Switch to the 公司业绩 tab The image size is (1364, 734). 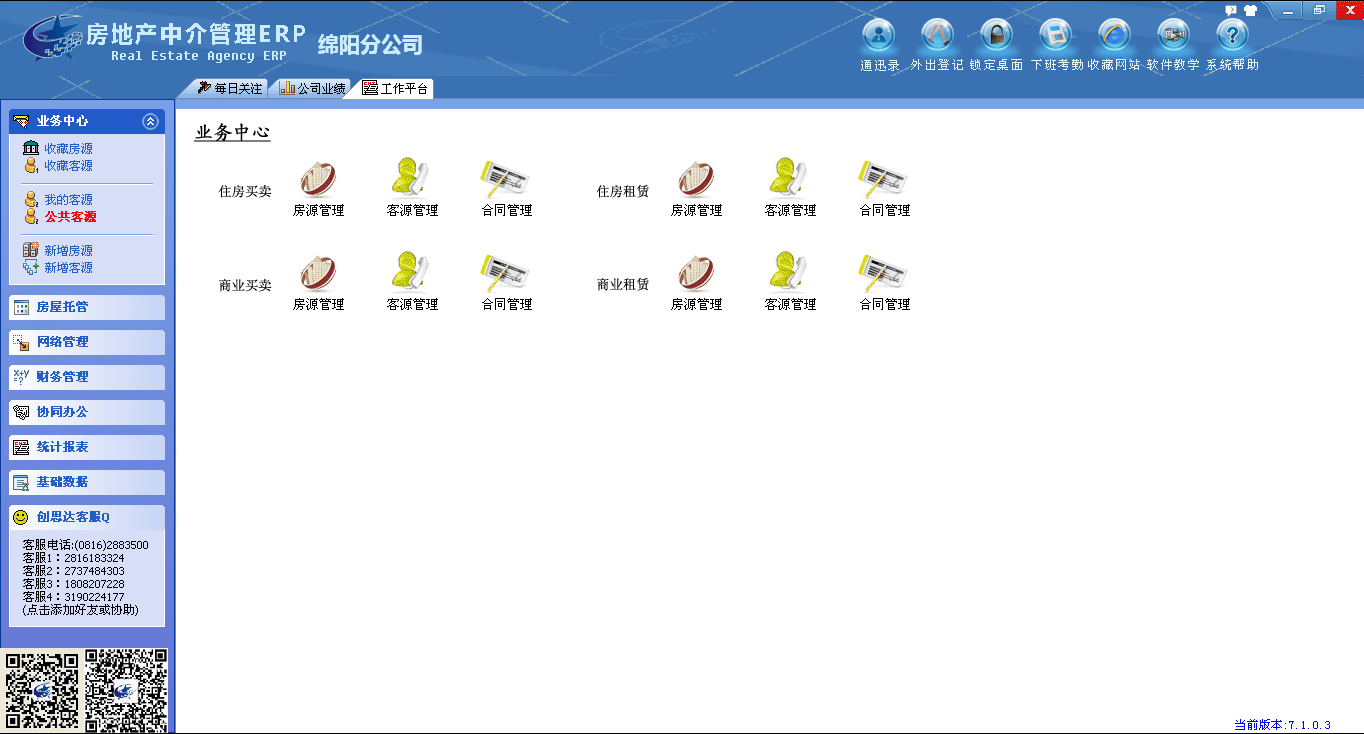312,88
